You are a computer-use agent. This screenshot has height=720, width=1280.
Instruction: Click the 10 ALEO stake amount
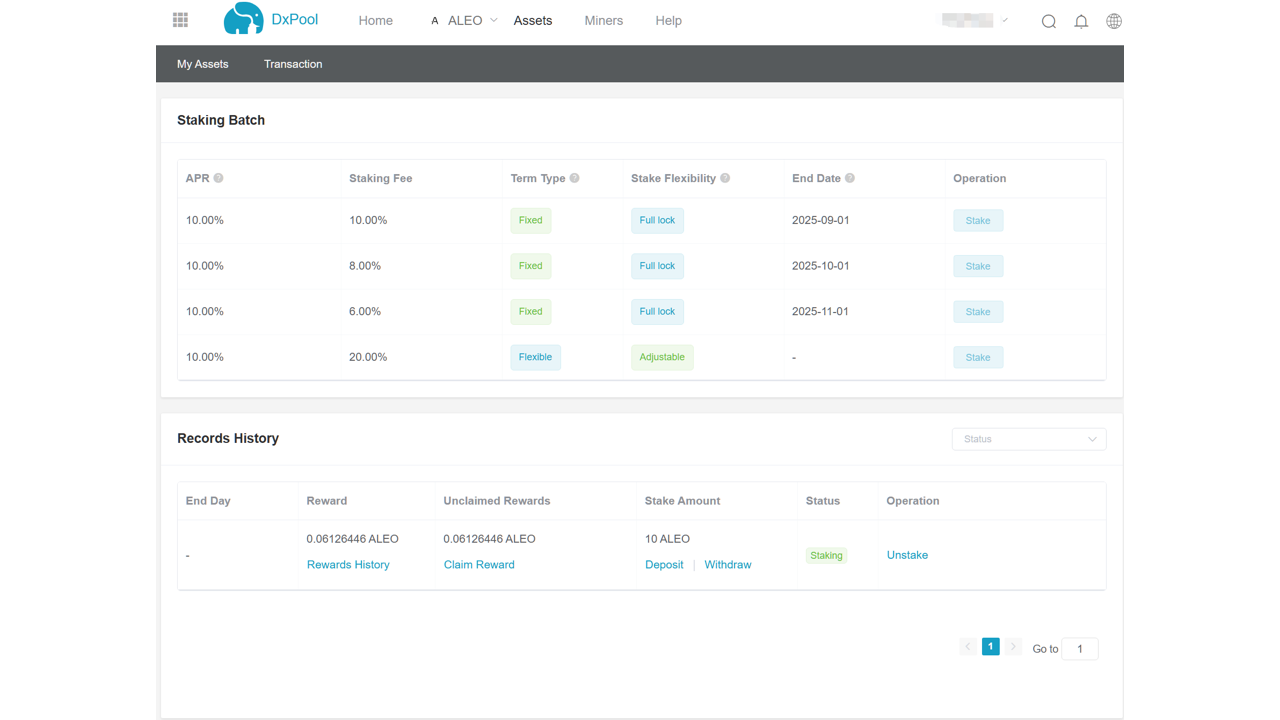tap(668, 539)
